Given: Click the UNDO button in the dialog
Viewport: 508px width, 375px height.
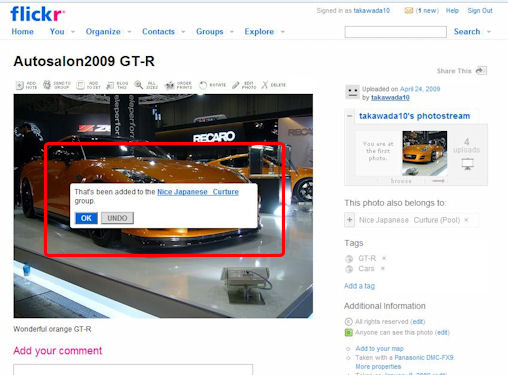Looking at the screenshot, I should pos(117,218).
